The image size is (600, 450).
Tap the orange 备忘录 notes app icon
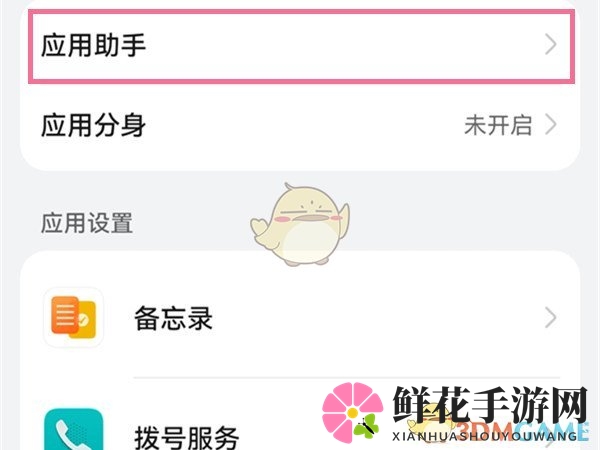[x=73, y=317]
